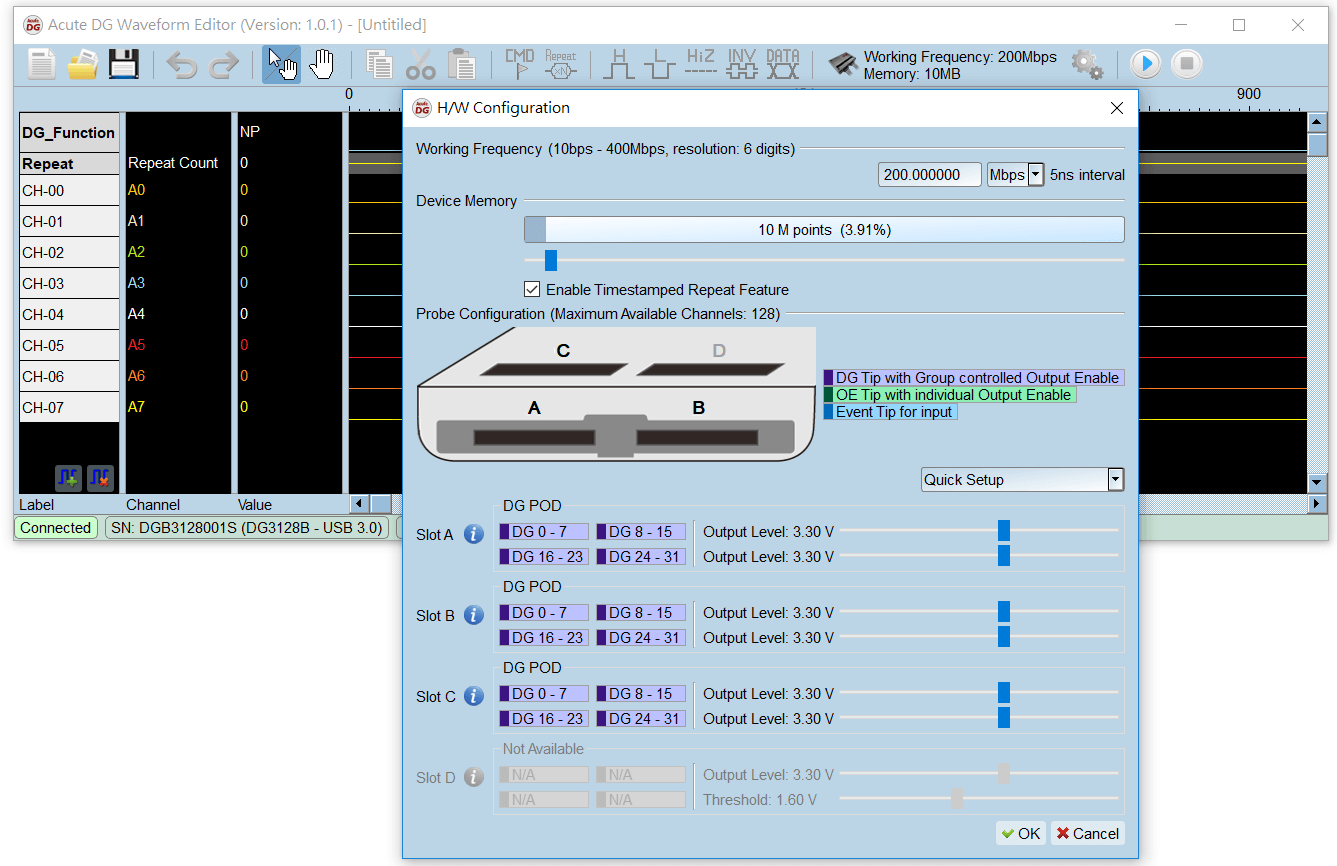Open the Mbps frequency unit dropdown
The image size is (1337, 866).
(1034, 174)
